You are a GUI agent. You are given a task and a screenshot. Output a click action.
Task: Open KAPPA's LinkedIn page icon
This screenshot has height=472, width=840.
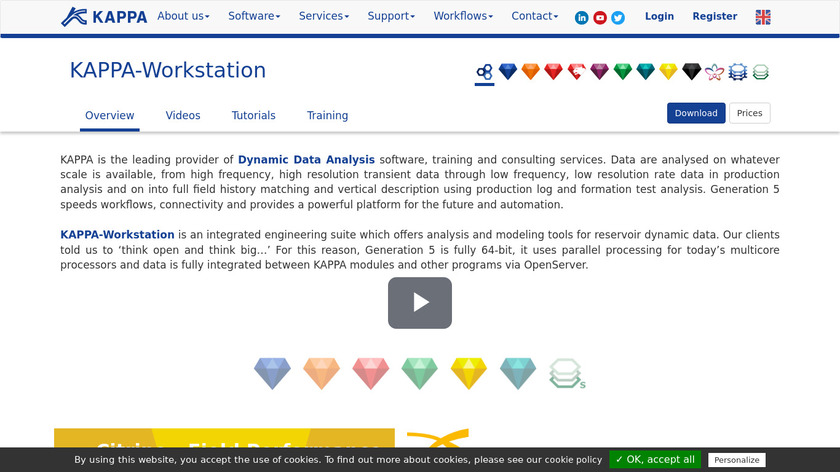coord(581,18)
